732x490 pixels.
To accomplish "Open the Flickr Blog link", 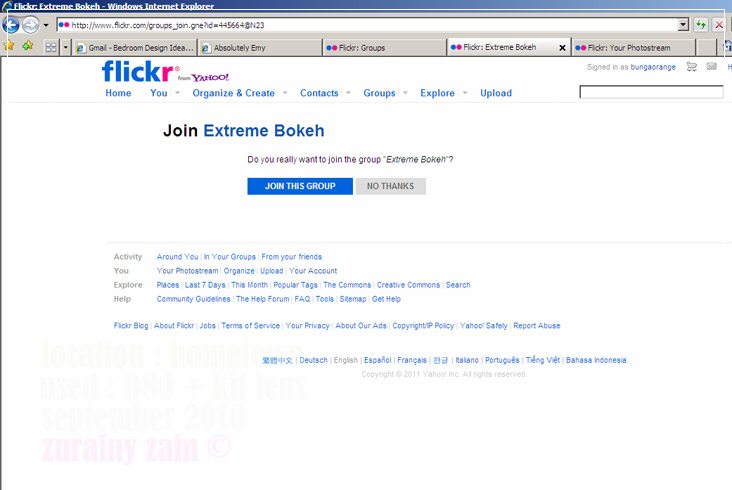I will click(x=131, y=326).
